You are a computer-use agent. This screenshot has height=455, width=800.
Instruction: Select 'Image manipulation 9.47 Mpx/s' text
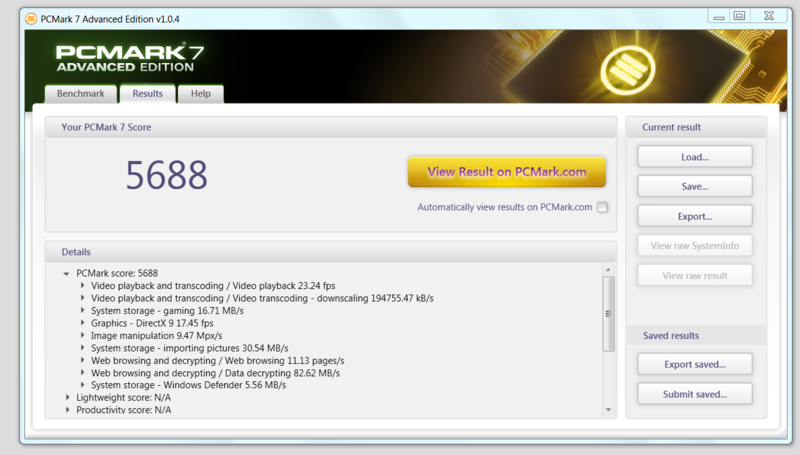[x=157, y=336]
